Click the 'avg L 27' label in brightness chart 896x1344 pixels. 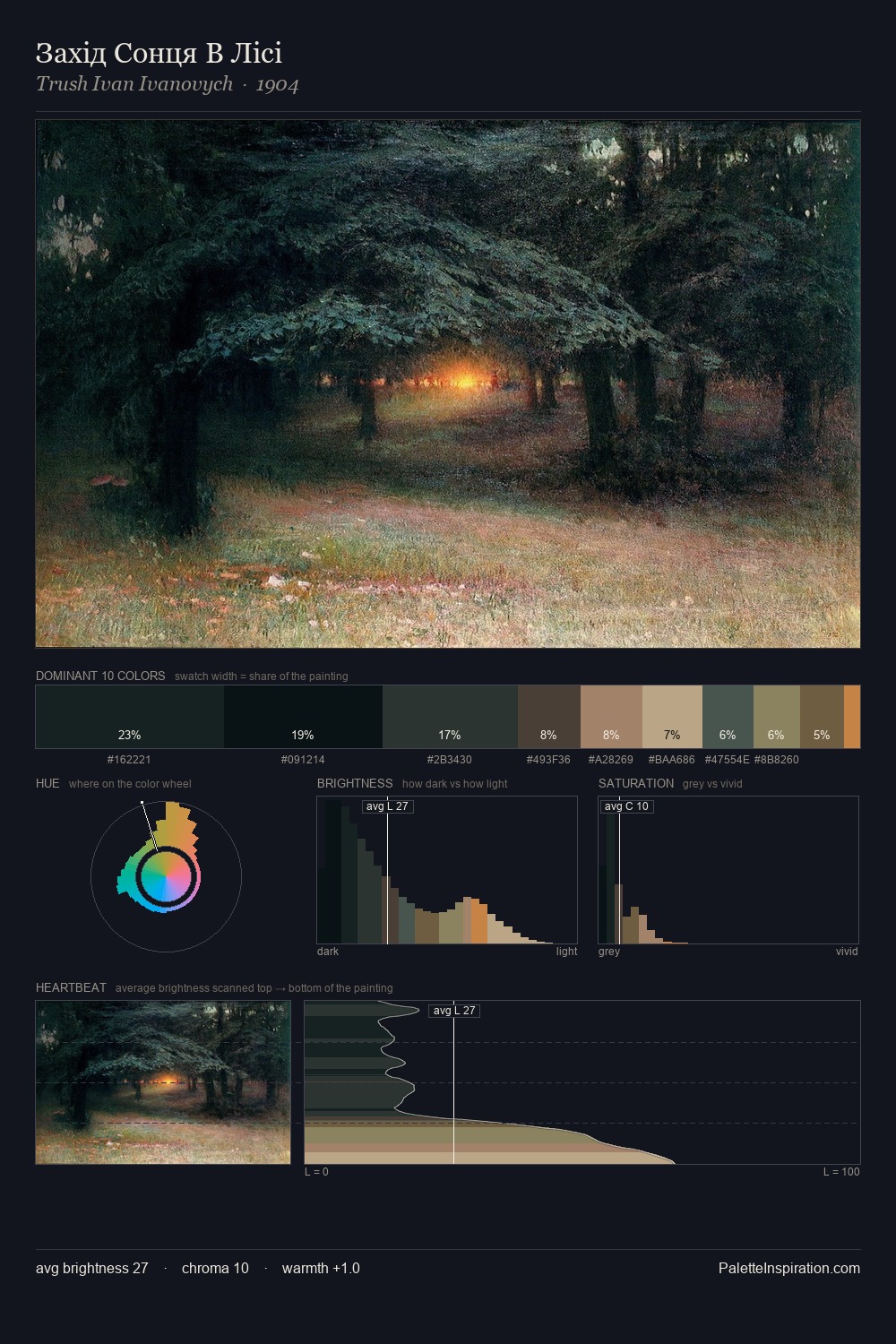pyautogui.click(x=387, y=806)
